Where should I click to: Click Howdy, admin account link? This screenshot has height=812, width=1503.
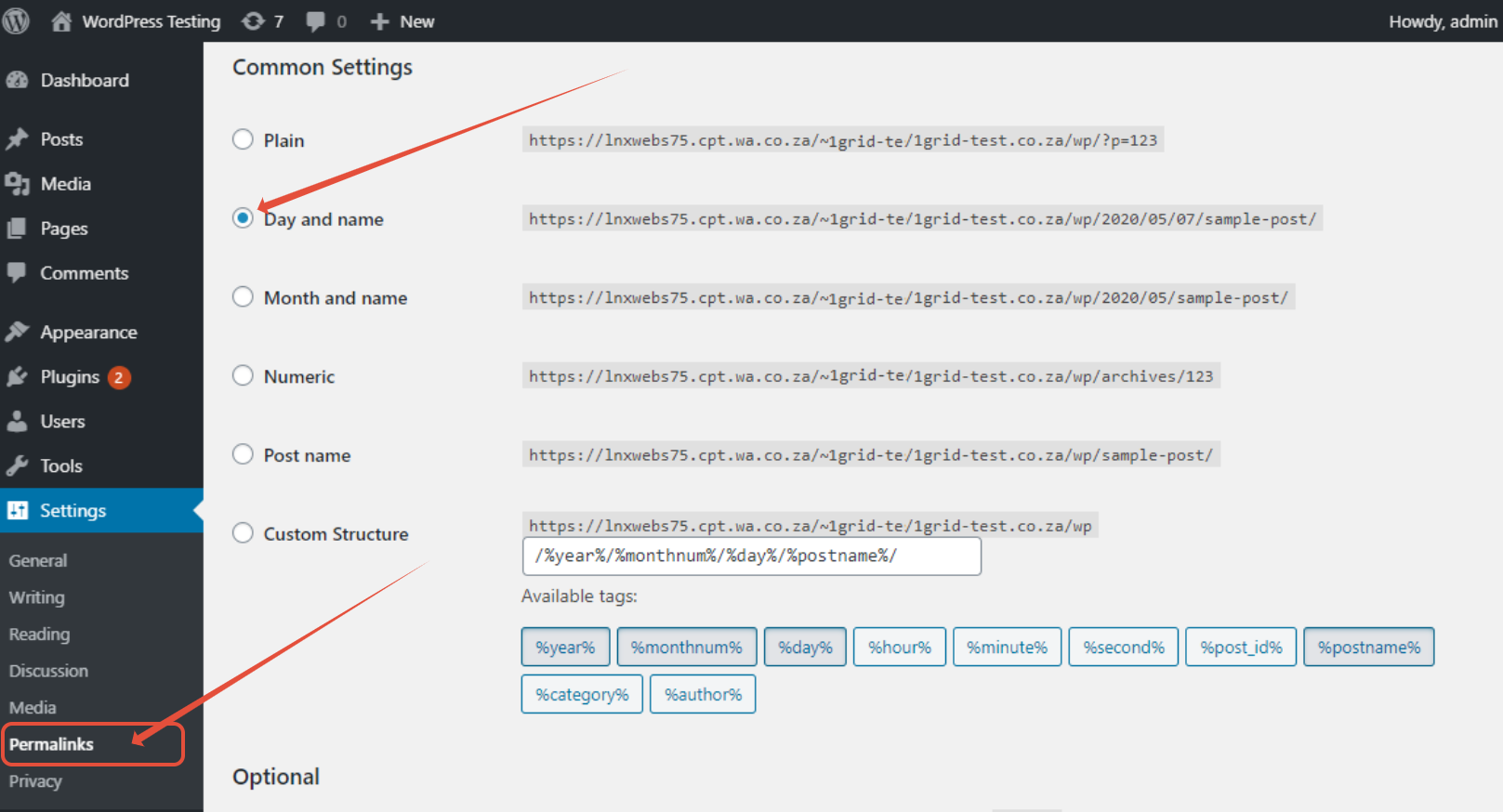pos(1443,21)
